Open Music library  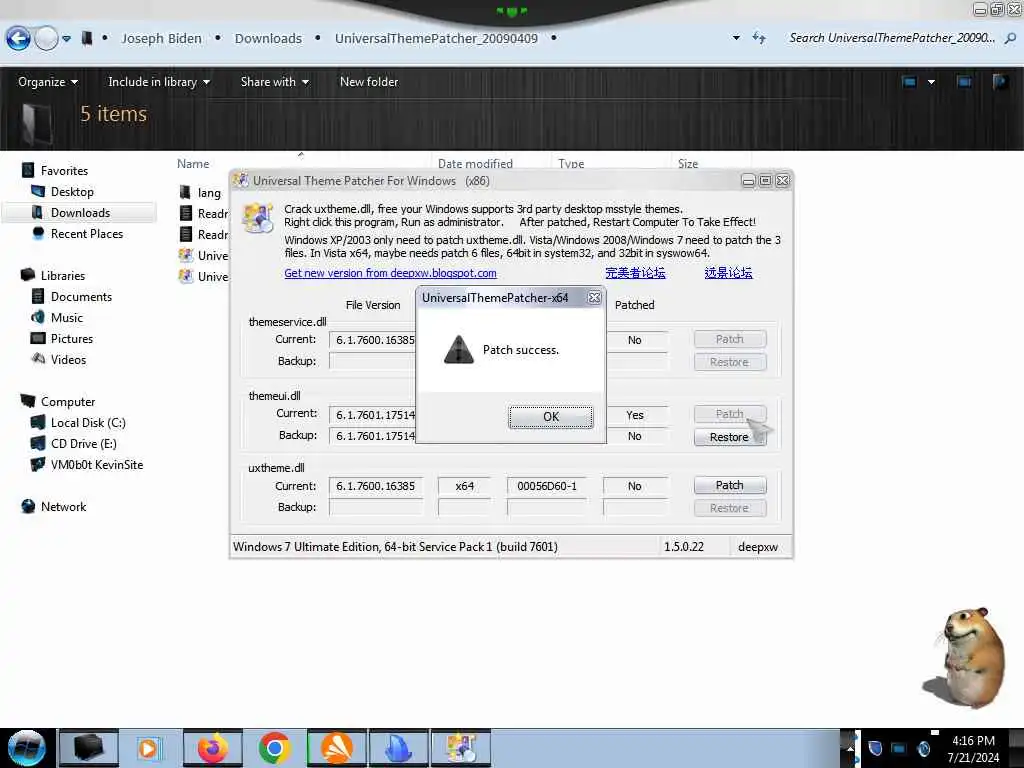coord(67,317)
